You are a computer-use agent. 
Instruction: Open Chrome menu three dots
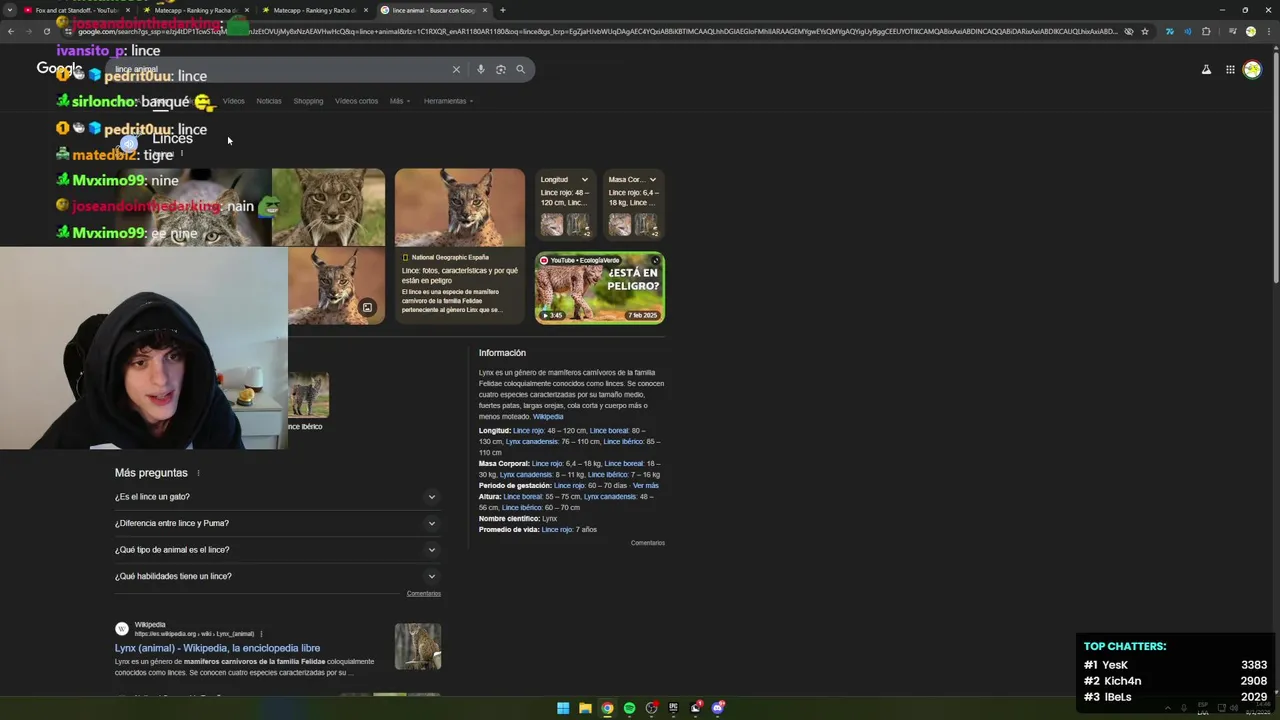[1270, 31]
